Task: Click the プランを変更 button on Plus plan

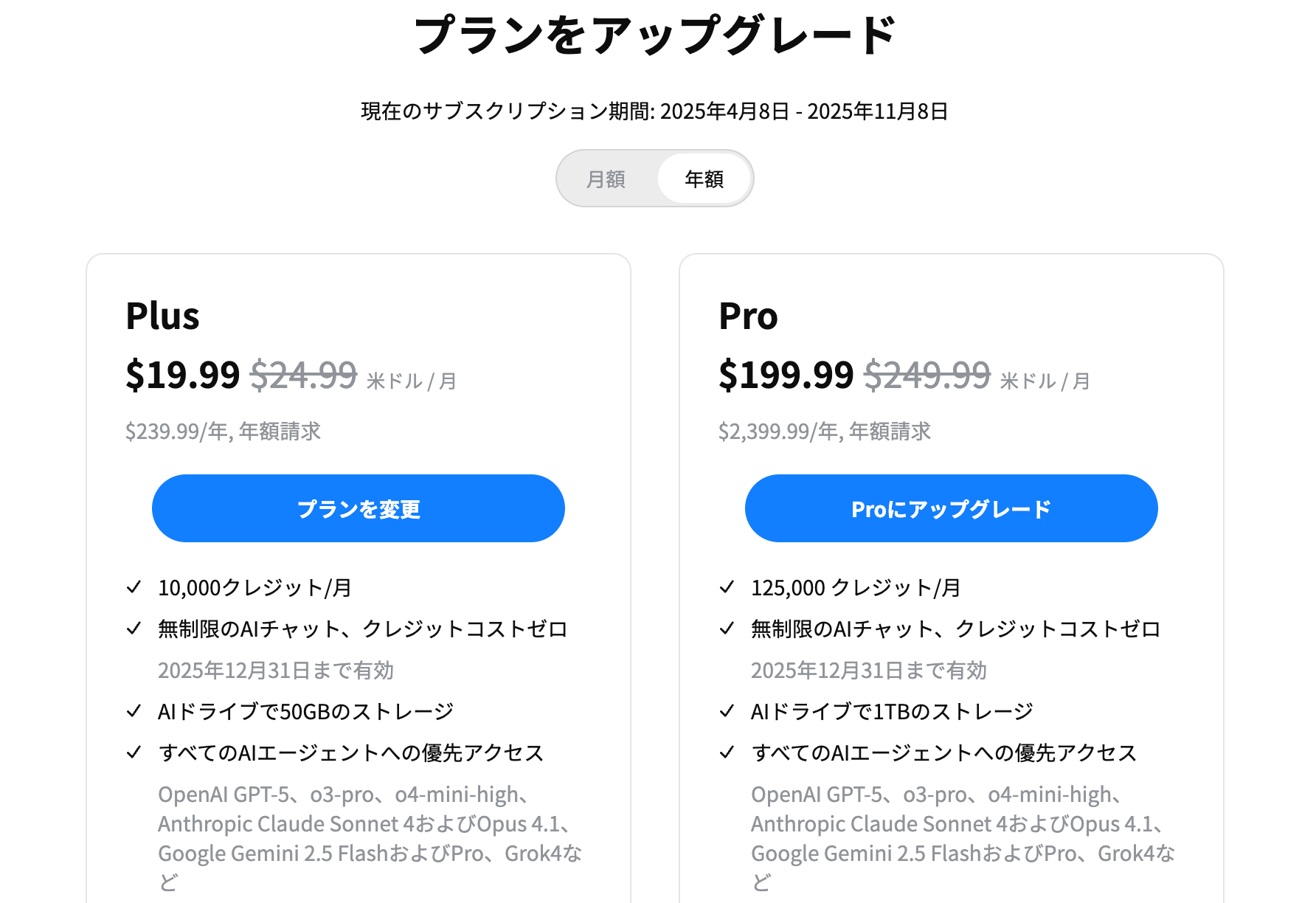Action: 359,508
